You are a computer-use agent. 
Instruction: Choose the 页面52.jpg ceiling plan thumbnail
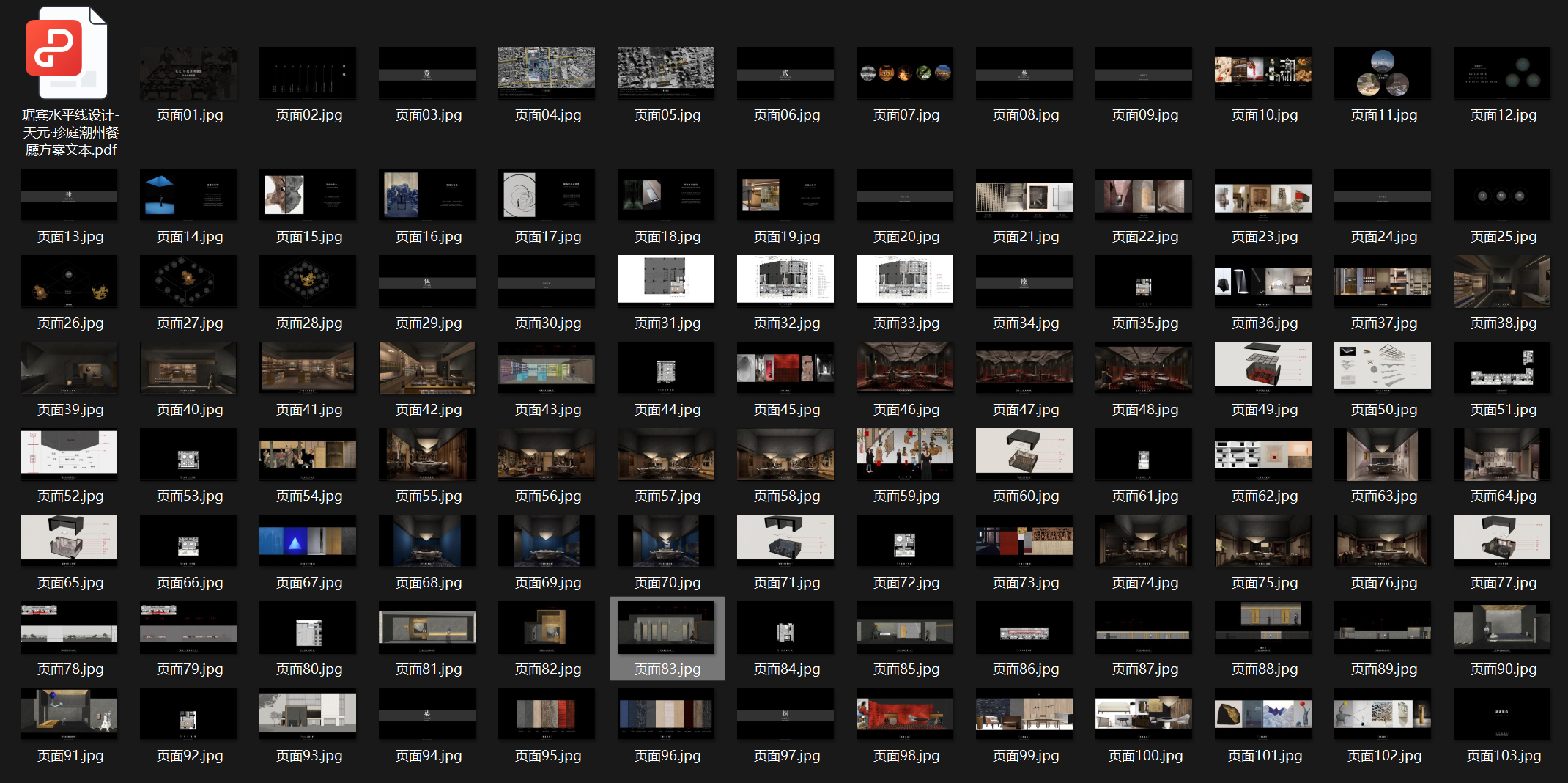click(x=69, y=452)
